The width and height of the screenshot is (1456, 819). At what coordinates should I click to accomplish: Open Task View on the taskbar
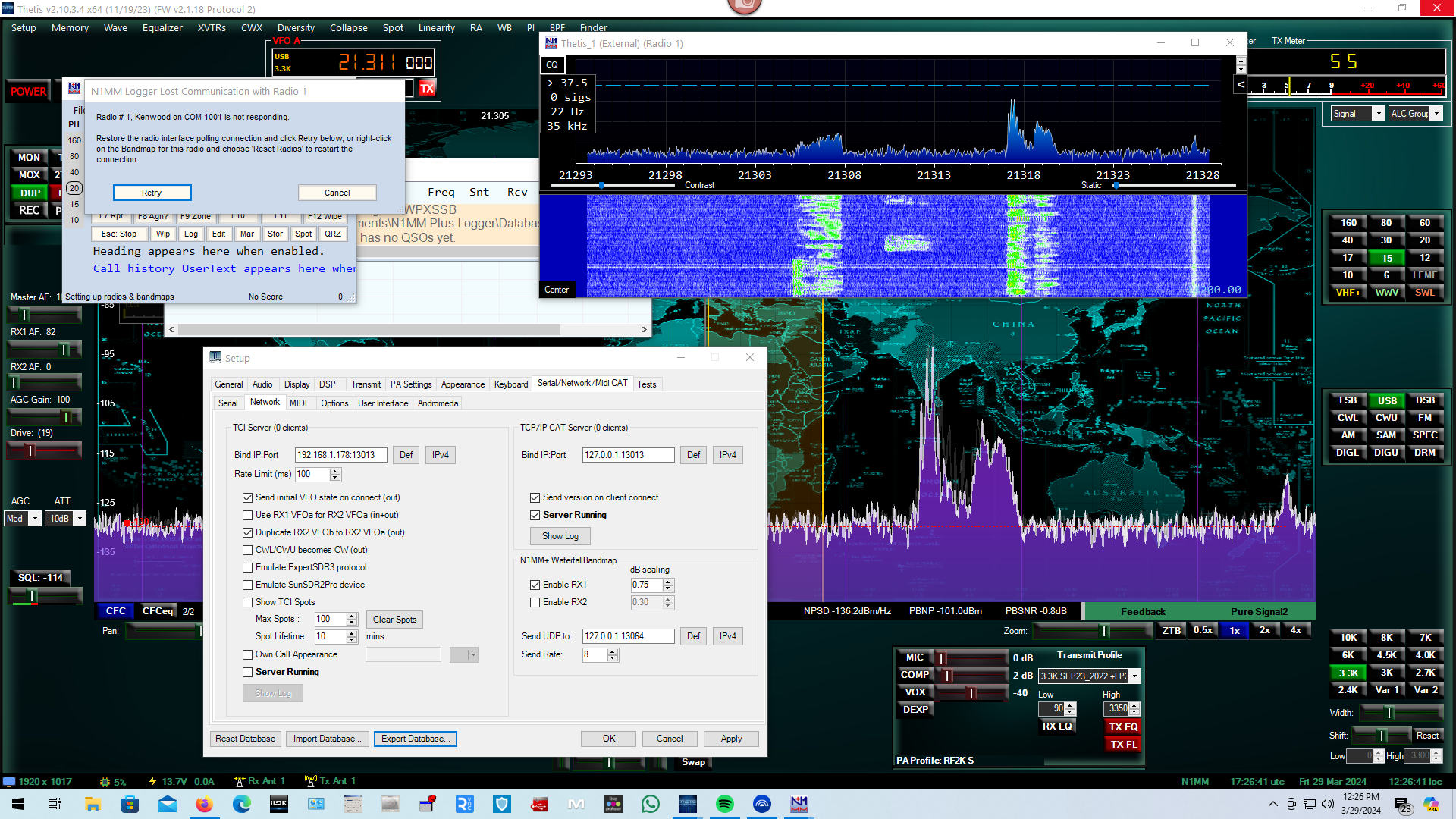pyautogui.click(x=55, y=804)
